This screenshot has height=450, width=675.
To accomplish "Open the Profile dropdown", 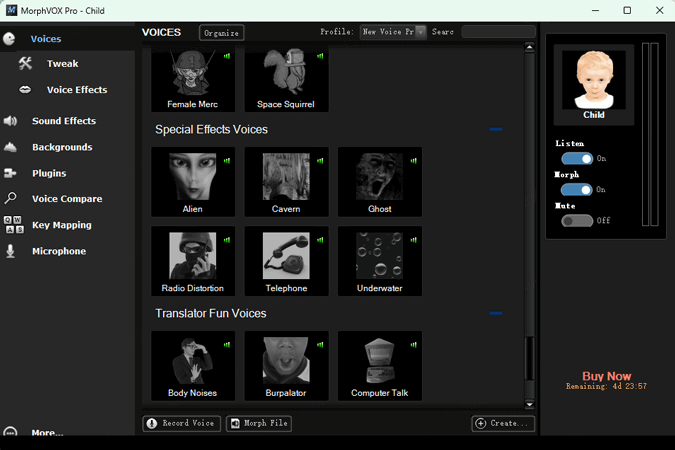I will [x=393, y=32].
